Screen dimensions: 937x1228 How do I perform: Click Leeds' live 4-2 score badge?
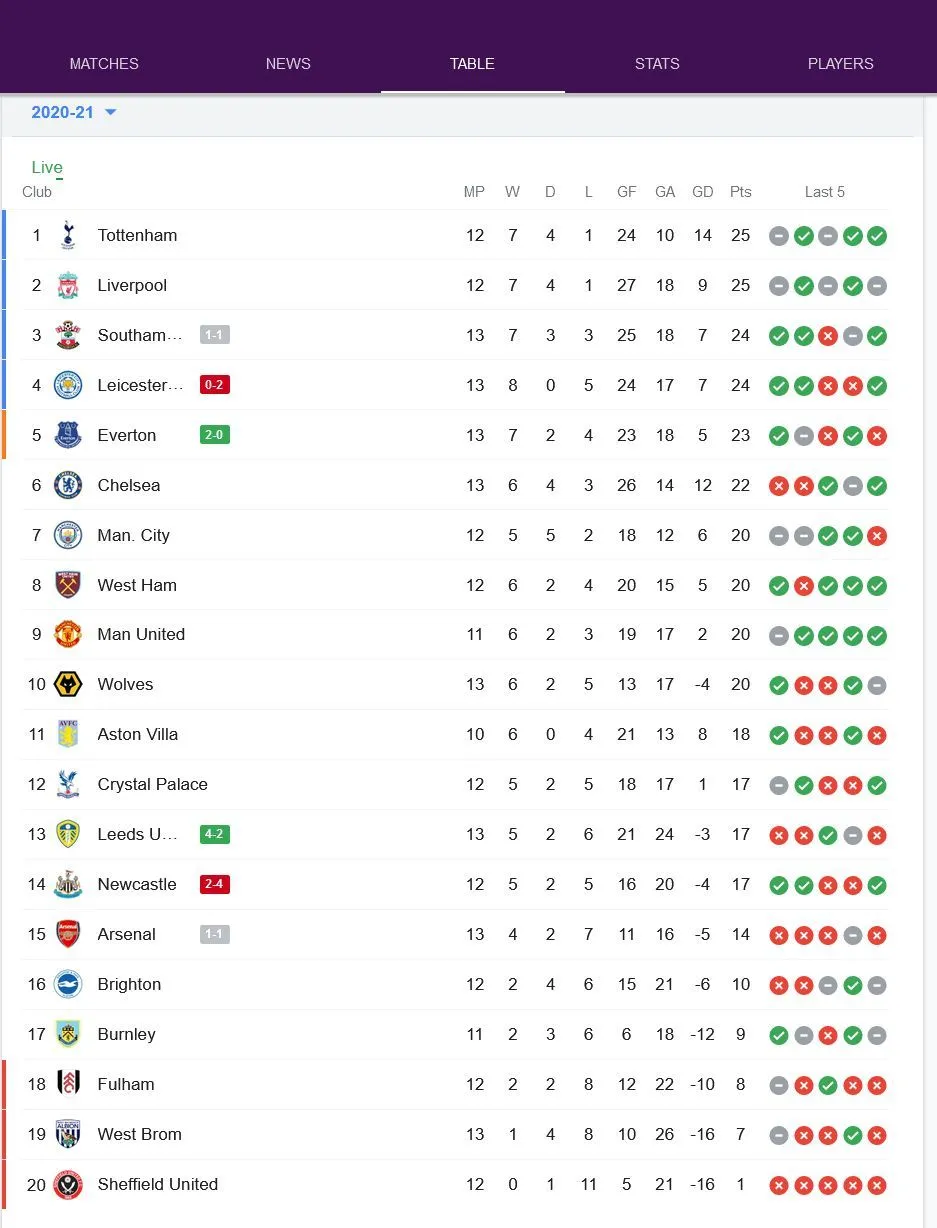(x=215, y=834)
